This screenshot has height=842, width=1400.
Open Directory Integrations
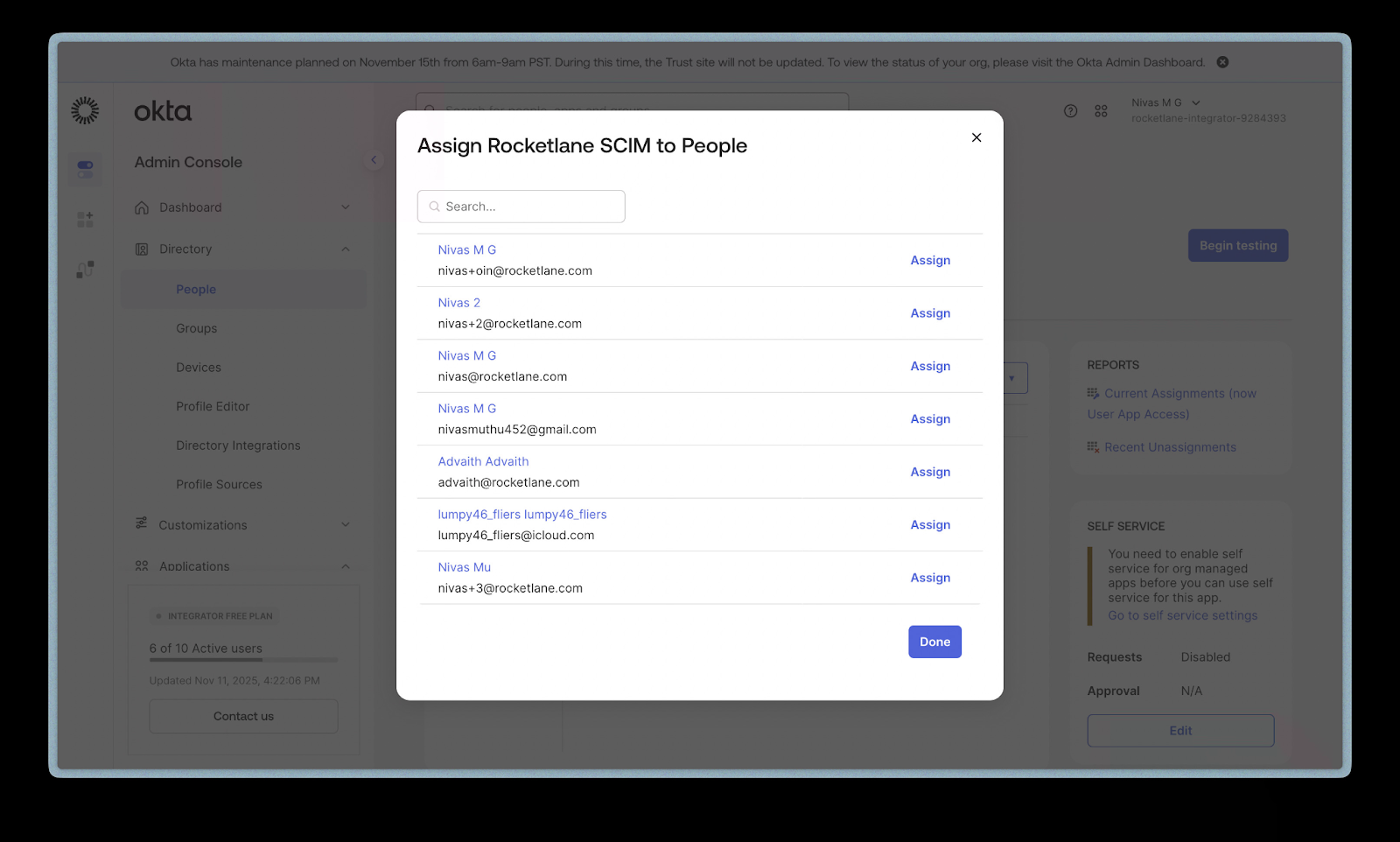point(238,446)
